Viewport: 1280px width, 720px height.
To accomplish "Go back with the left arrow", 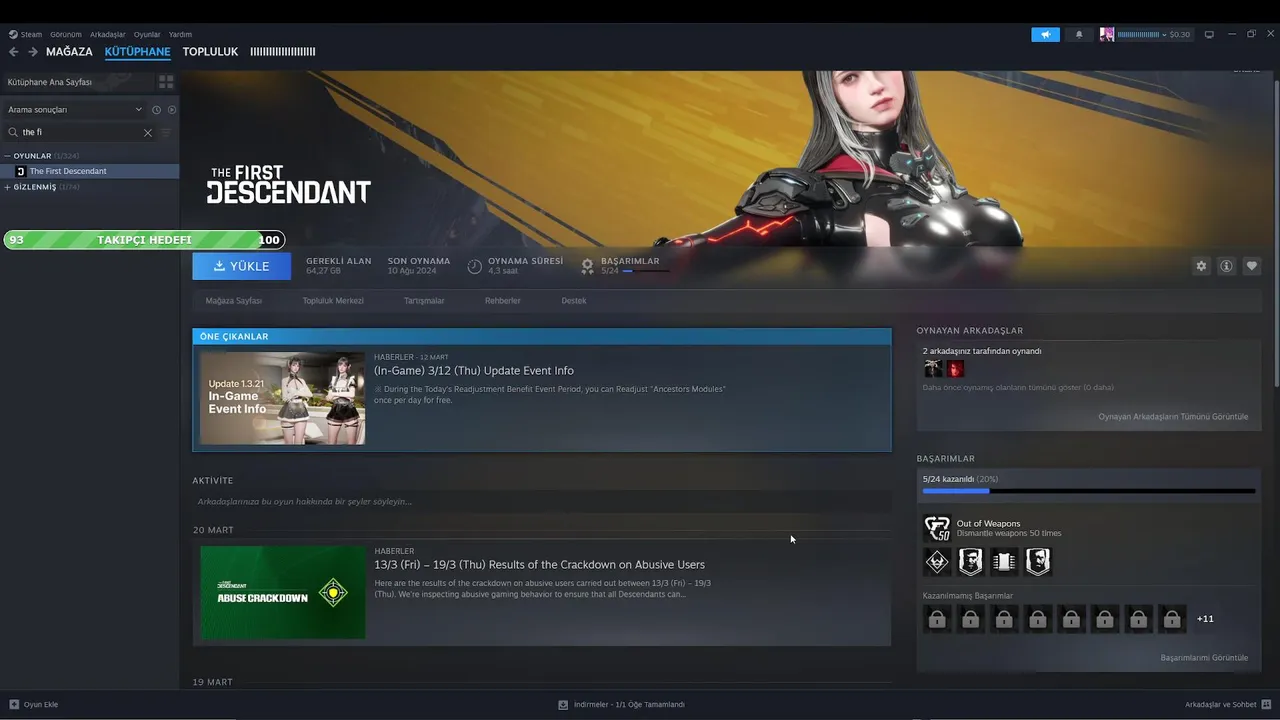I will [x=13, y=52].
